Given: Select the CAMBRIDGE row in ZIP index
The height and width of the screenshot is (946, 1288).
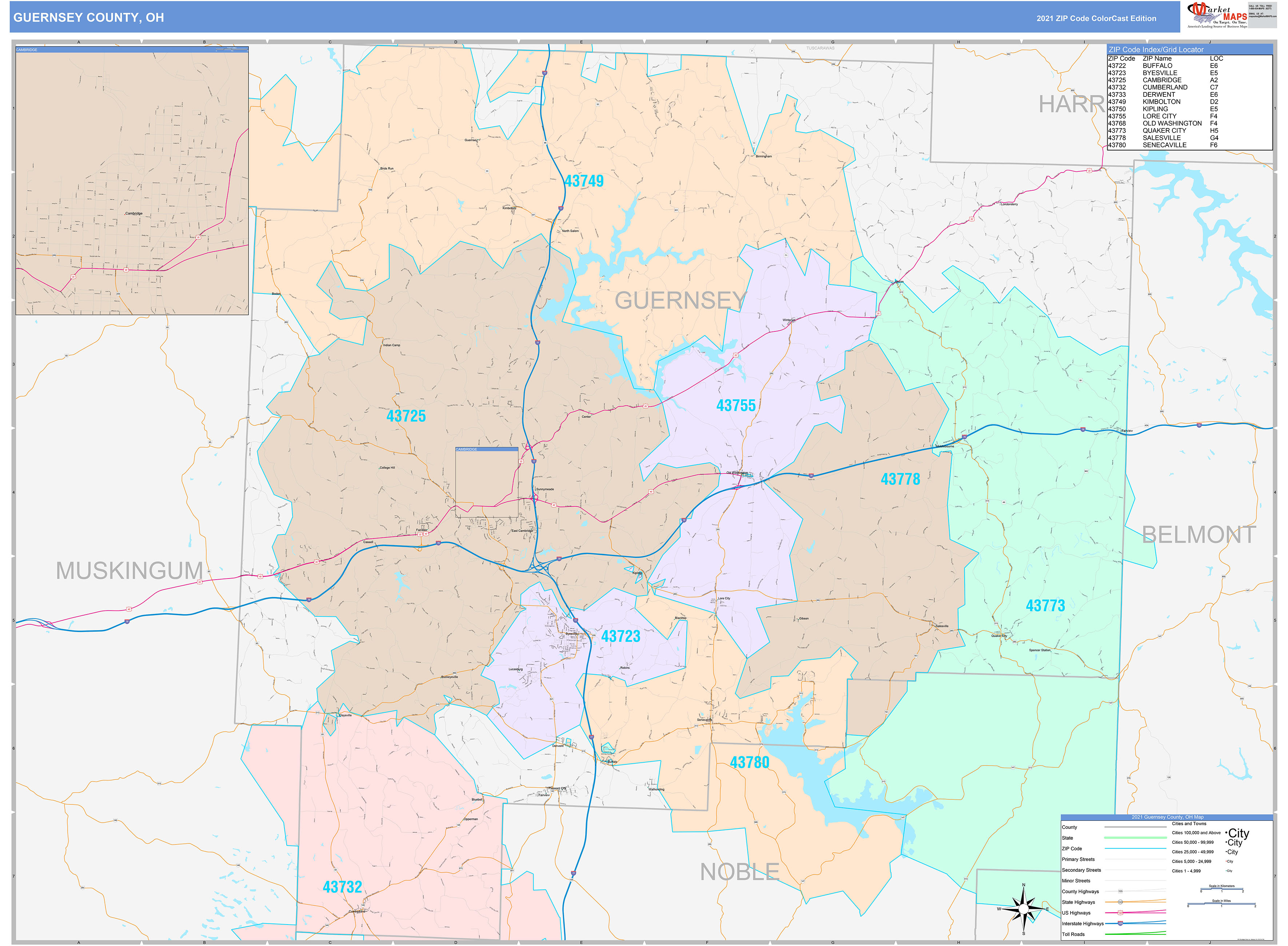Looking at the screenshot, I should 1161,80.
